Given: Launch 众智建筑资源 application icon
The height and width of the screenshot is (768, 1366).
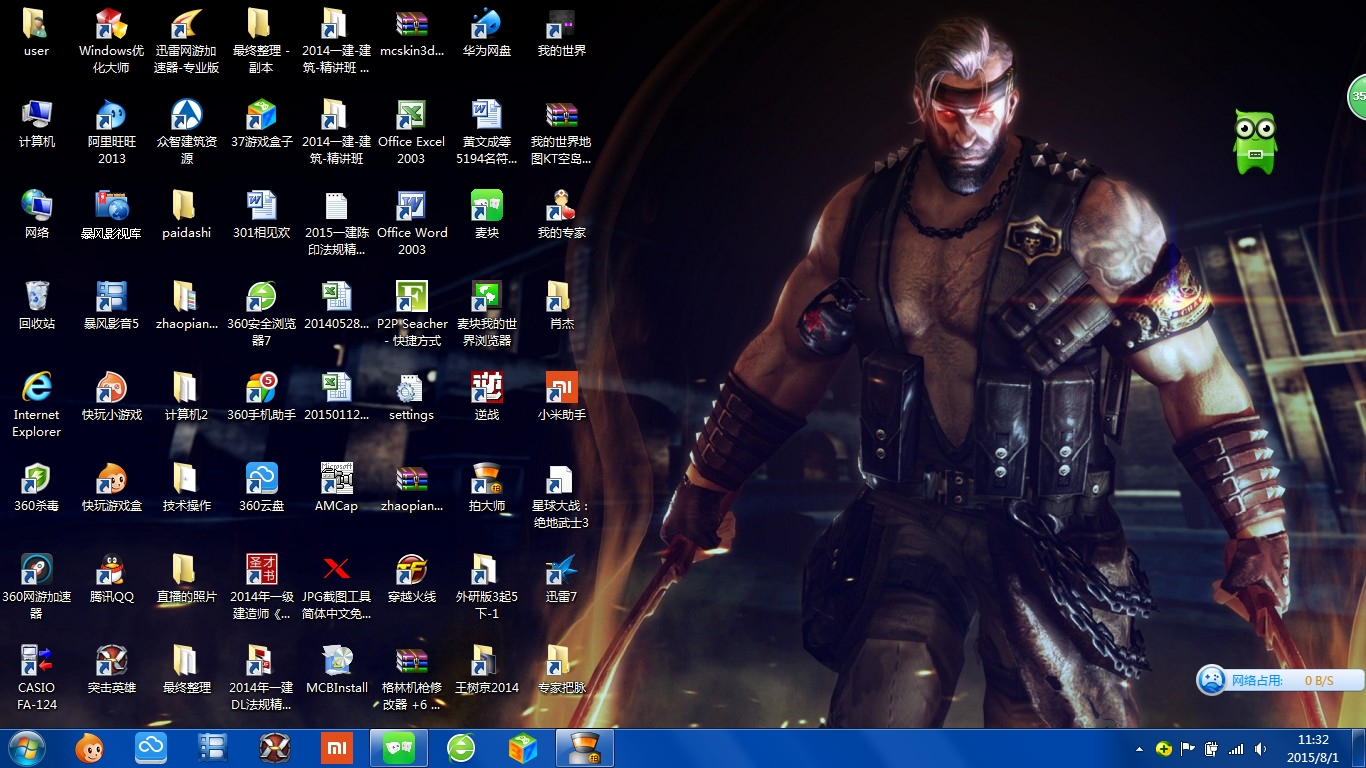Looking at the screenshot, I should tap(186, 132).
